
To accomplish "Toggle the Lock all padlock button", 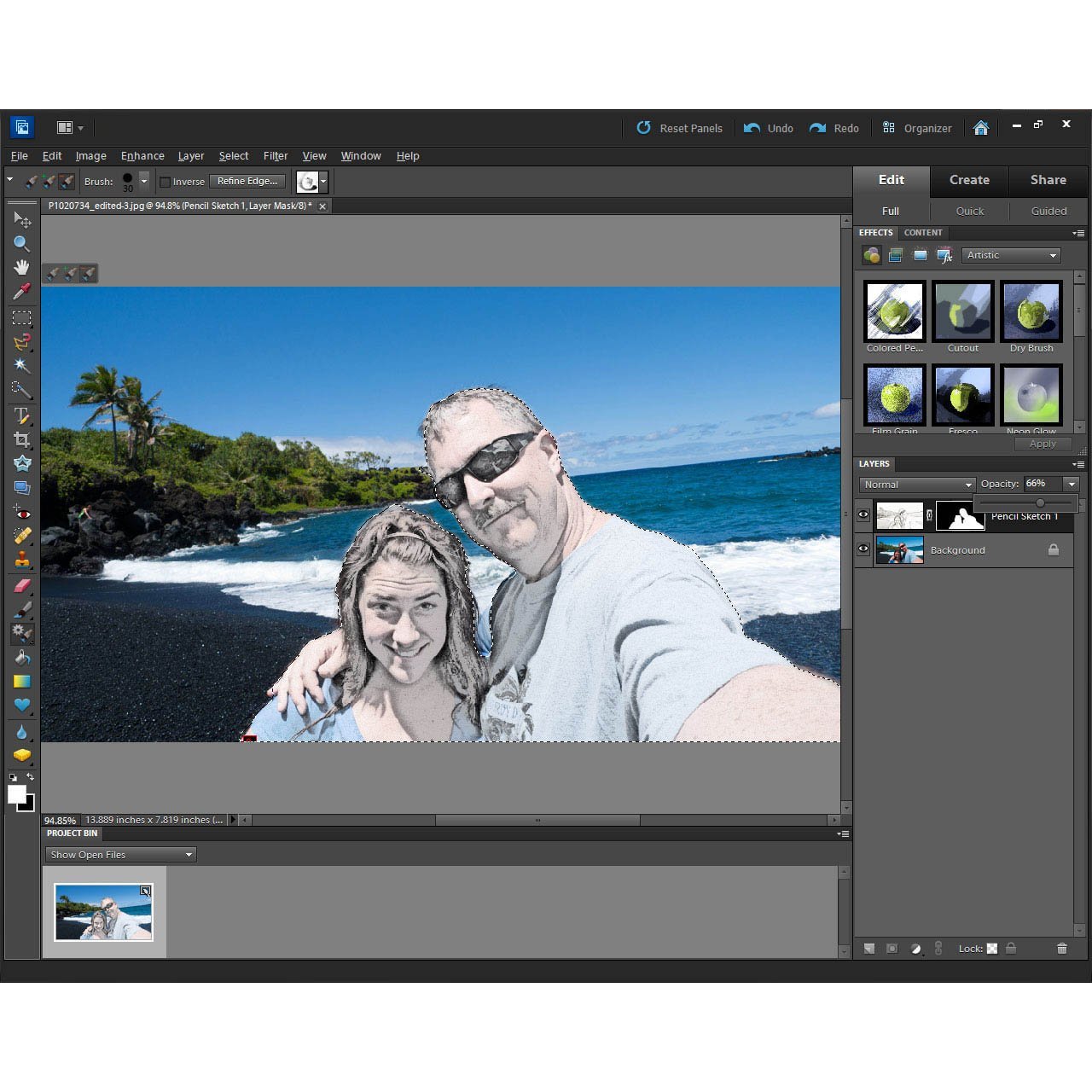I will click(1011, 949).
